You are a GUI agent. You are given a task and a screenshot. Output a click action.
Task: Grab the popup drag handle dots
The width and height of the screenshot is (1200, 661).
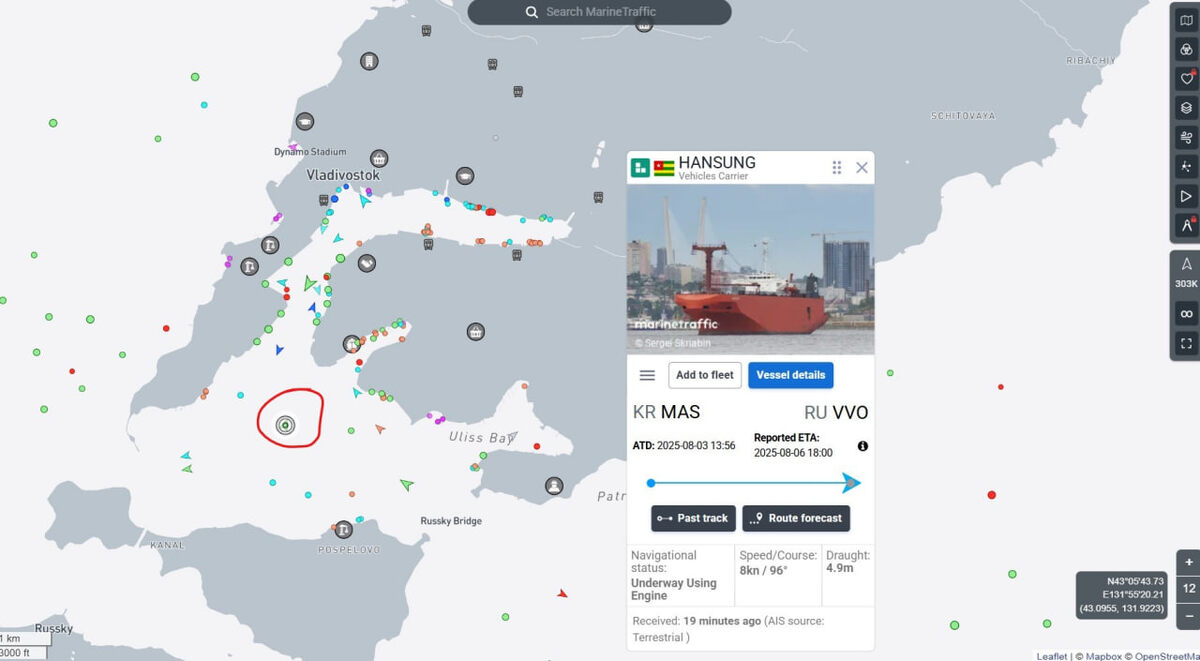coord(837,168)
